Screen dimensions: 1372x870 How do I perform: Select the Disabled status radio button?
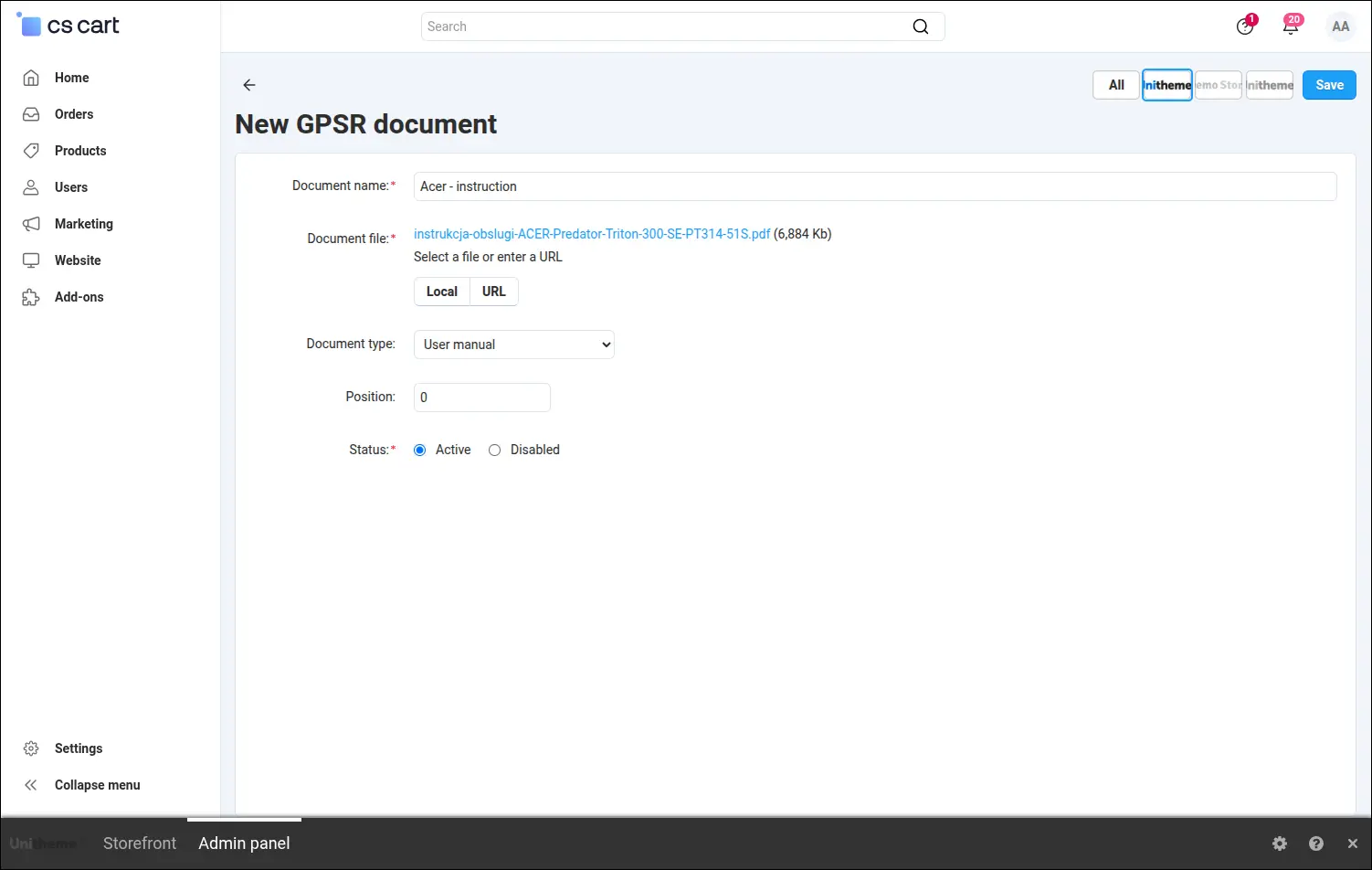coord(495,450)
